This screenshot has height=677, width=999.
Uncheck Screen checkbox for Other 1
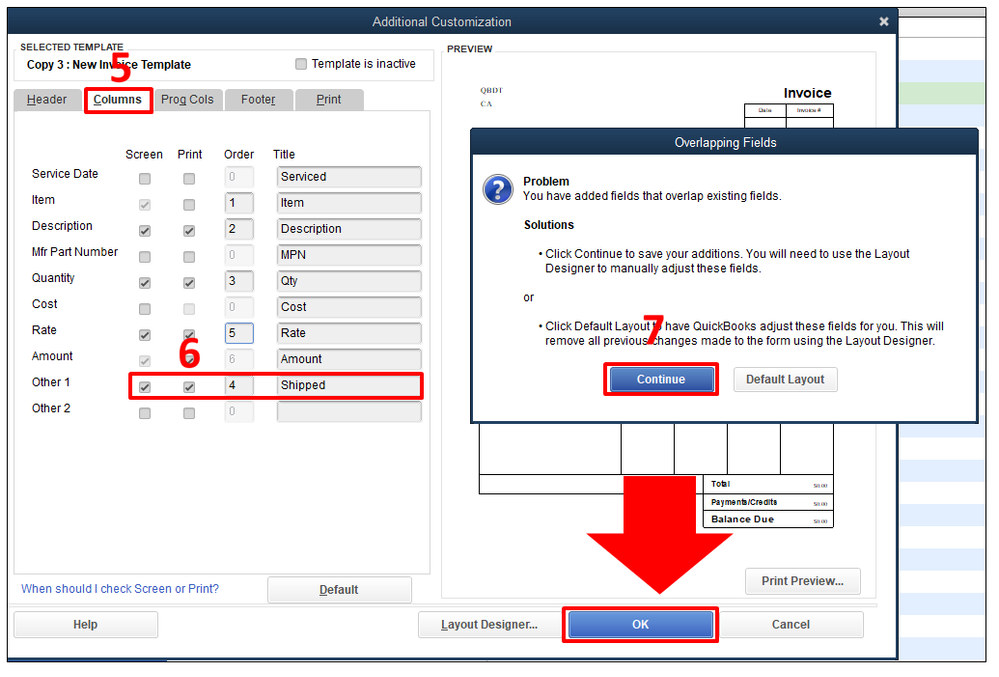click(145, 387)
